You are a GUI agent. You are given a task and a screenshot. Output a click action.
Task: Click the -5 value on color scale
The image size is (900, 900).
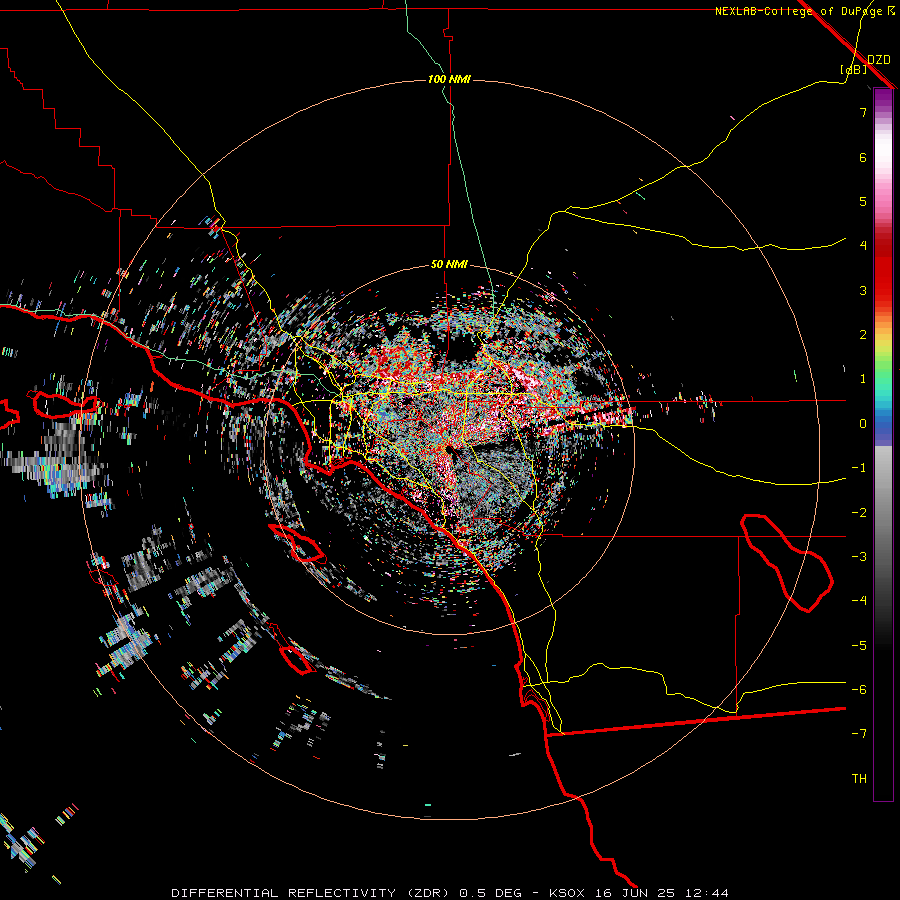click(859, 646)
